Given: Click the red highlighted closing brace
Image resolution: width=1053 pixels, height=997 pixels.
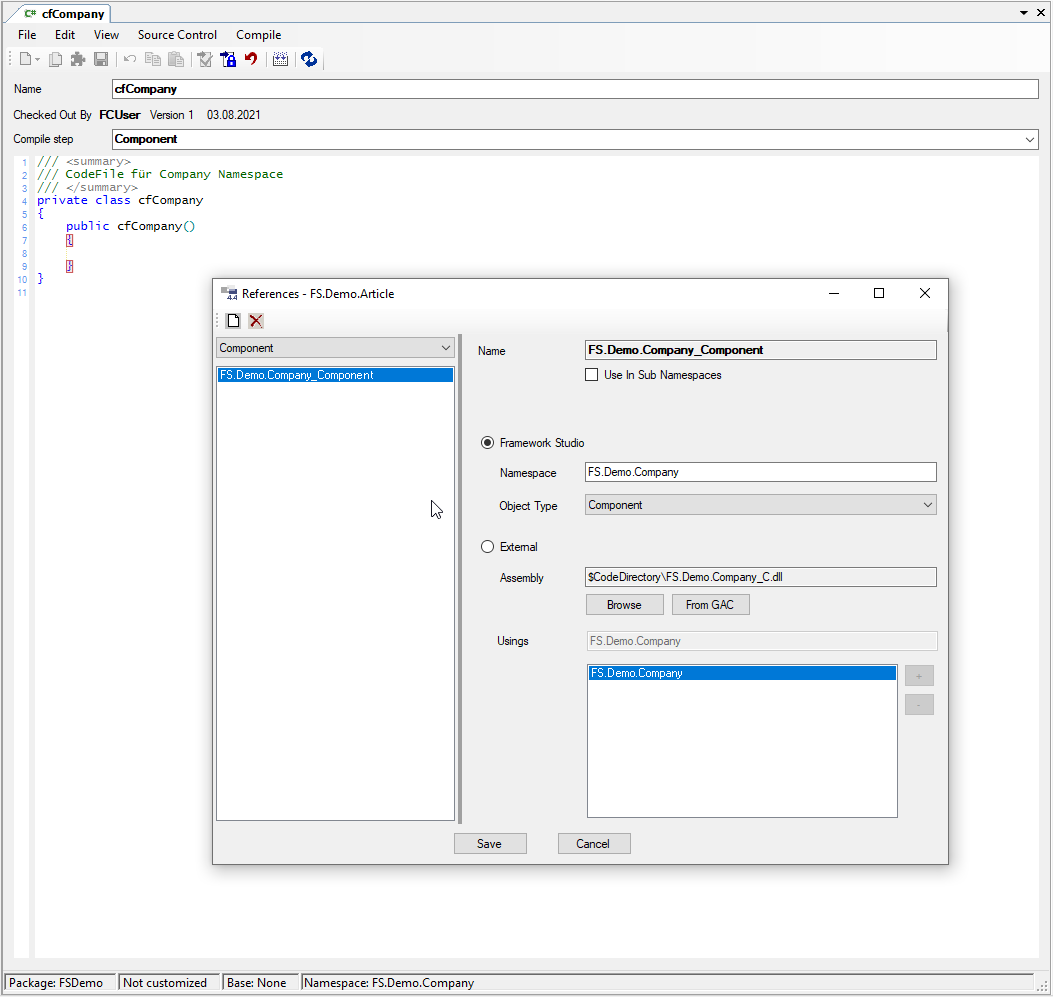Looking at the screenshot, I should point(69,266).
